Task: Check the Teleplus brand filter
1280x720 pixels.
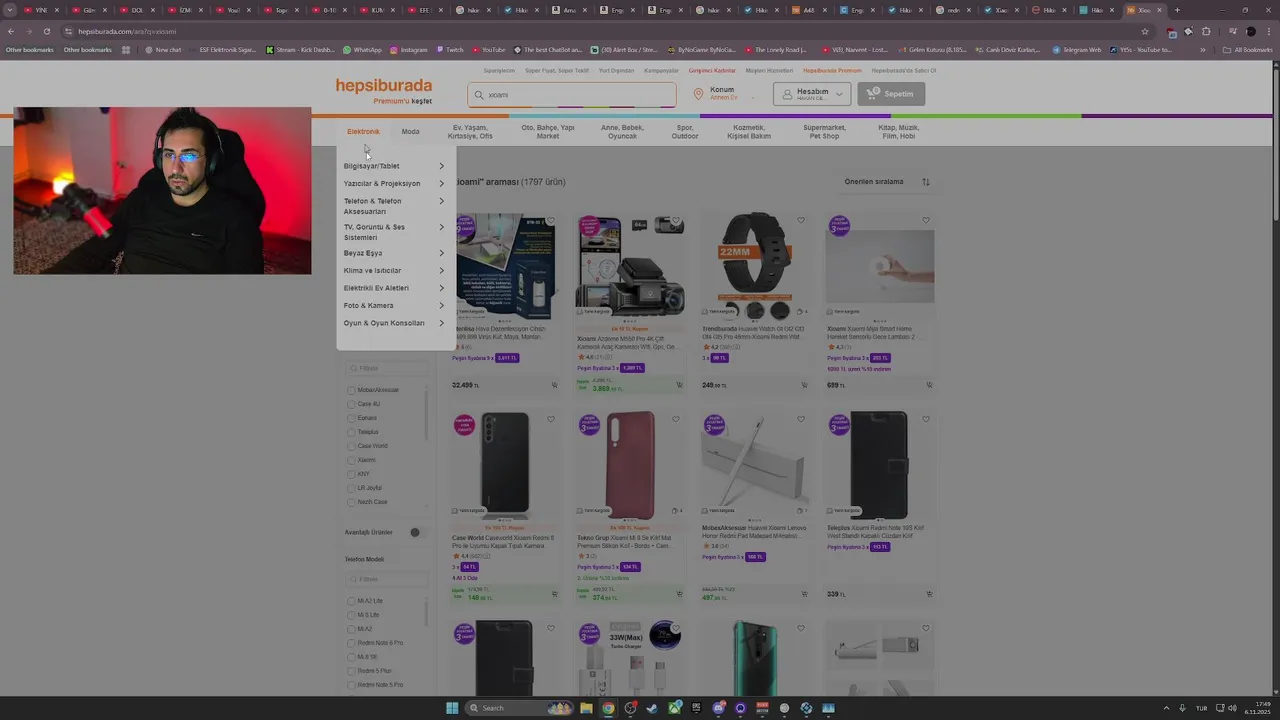Action: tap(351, 432)
